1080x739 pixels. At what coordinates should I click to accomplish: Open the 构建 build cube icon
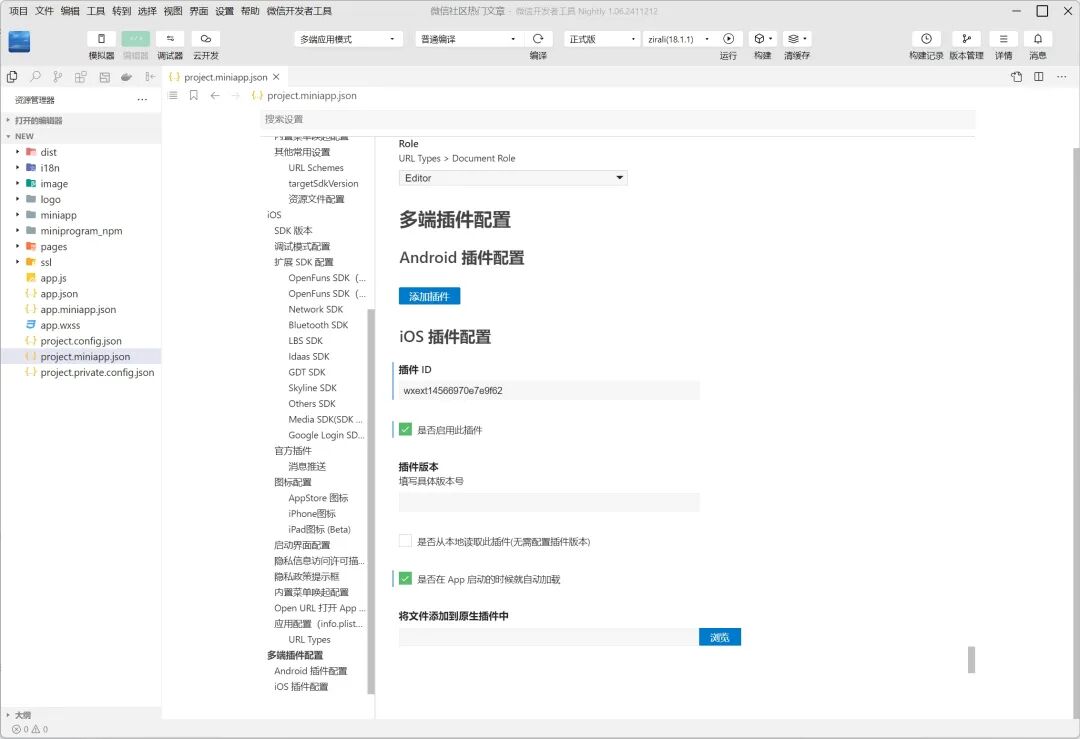(x=762, y=39)
